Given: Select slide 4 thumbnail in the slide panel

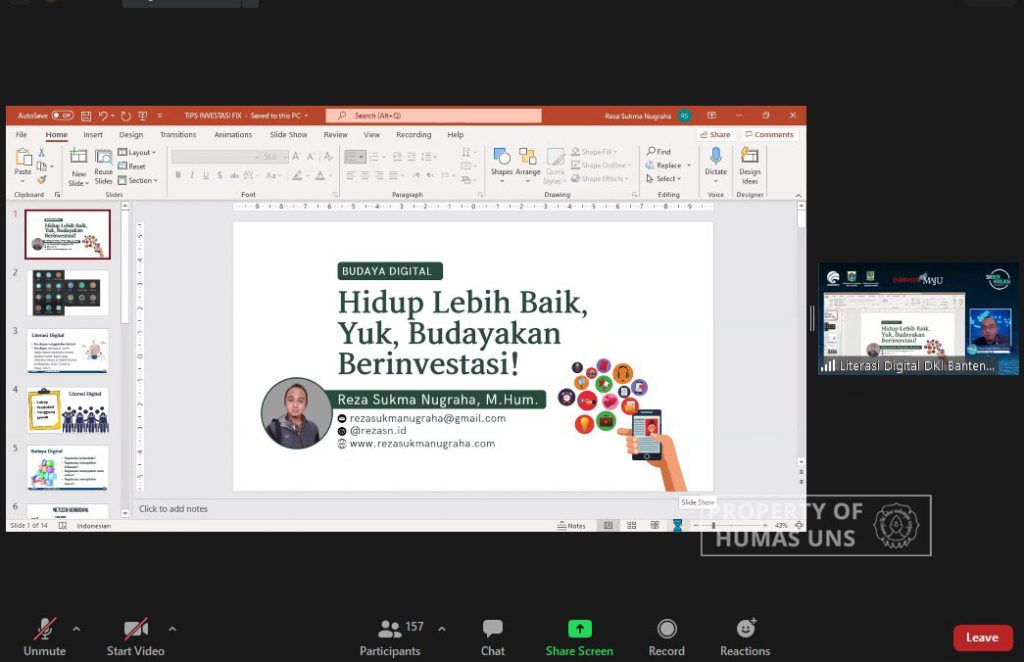Looking at the screenshot, I should pyautogui.click(x=68, y=410).
